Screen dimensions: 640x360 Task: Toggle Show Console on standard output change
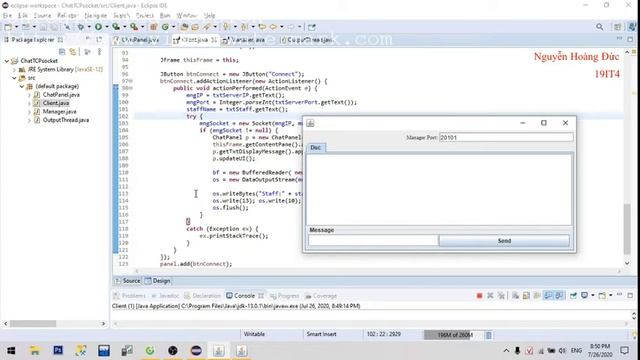[x=548, y=296]
